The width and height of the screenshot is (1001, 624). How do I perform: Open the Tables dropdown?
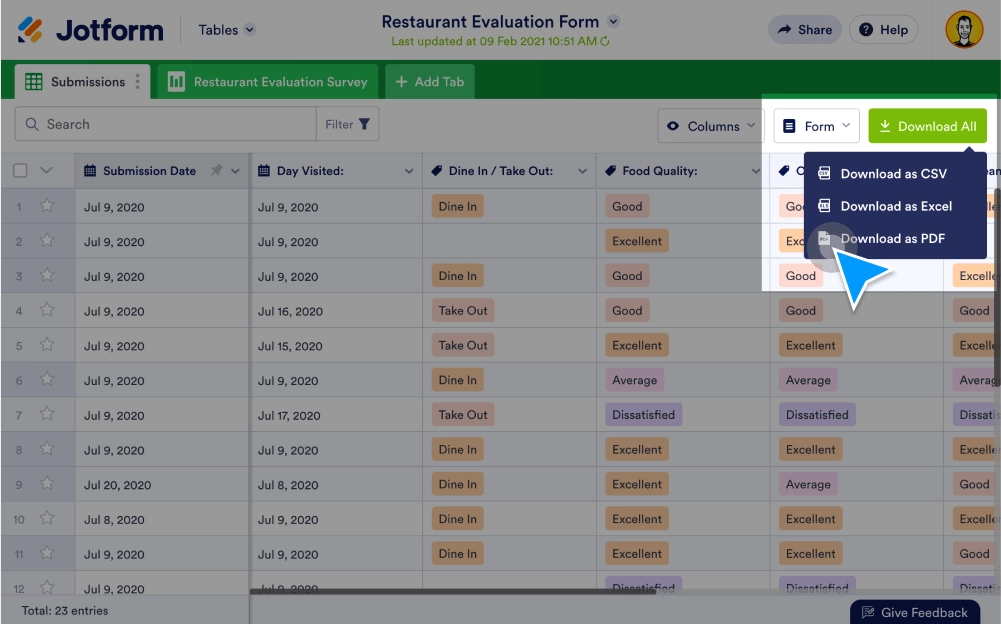225,29
